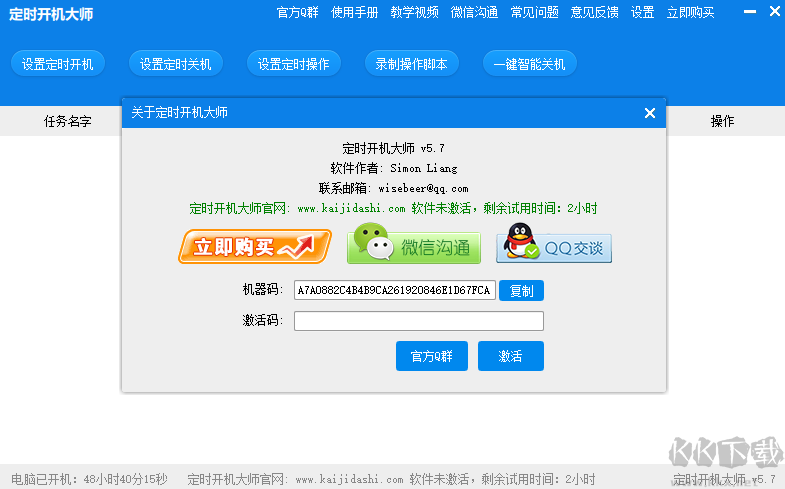Click the 设置定时开机 button
The width and height of the screenshot is (785, 489).
pyautogui.click(x=58, y=64)
